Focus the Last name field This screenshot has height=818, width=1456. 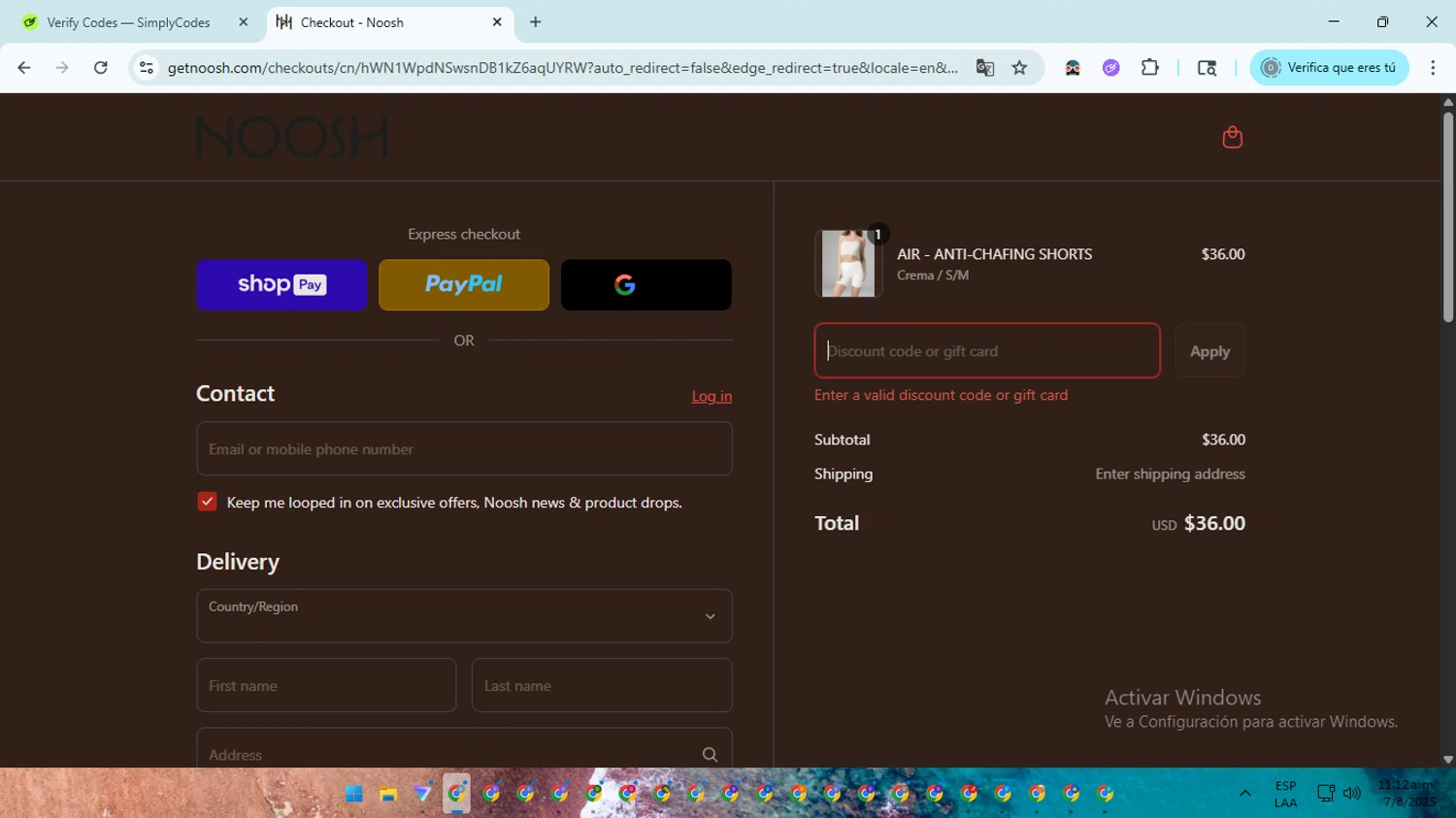point(602,685)
